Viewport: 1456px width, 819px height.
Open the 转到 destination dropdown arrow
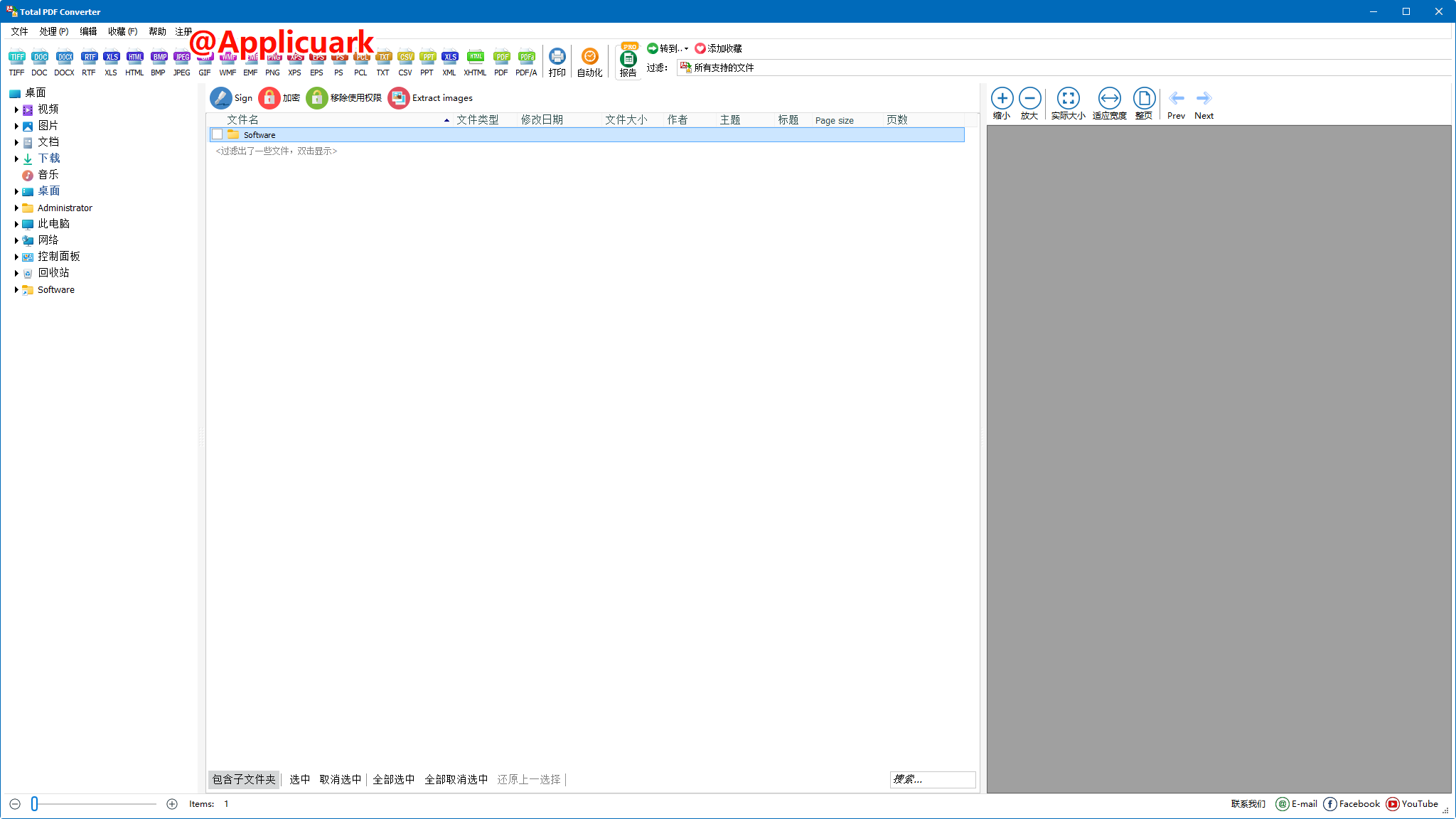click(x=685, y=48)
